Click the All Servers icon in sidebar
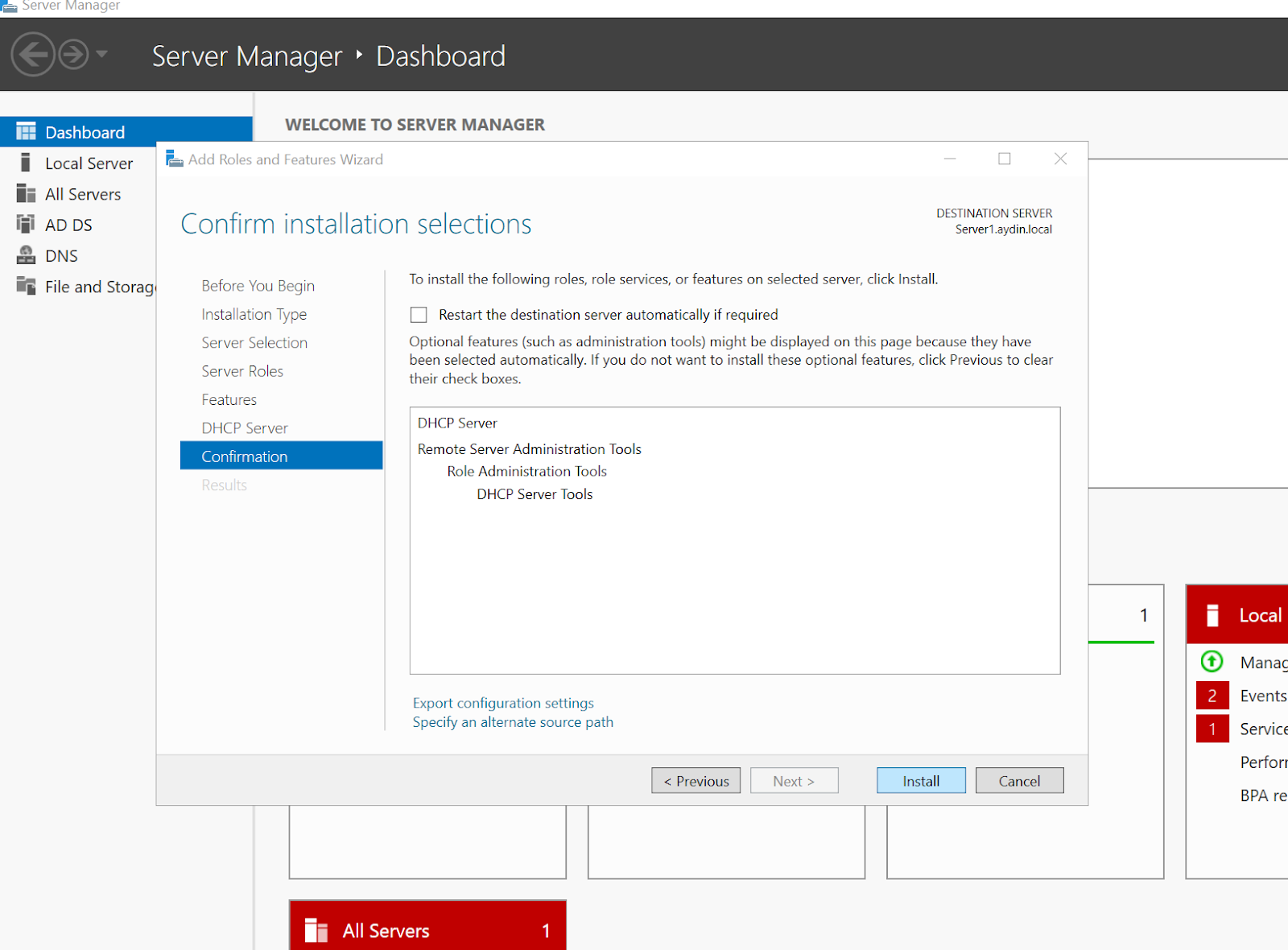 point(26,194)
